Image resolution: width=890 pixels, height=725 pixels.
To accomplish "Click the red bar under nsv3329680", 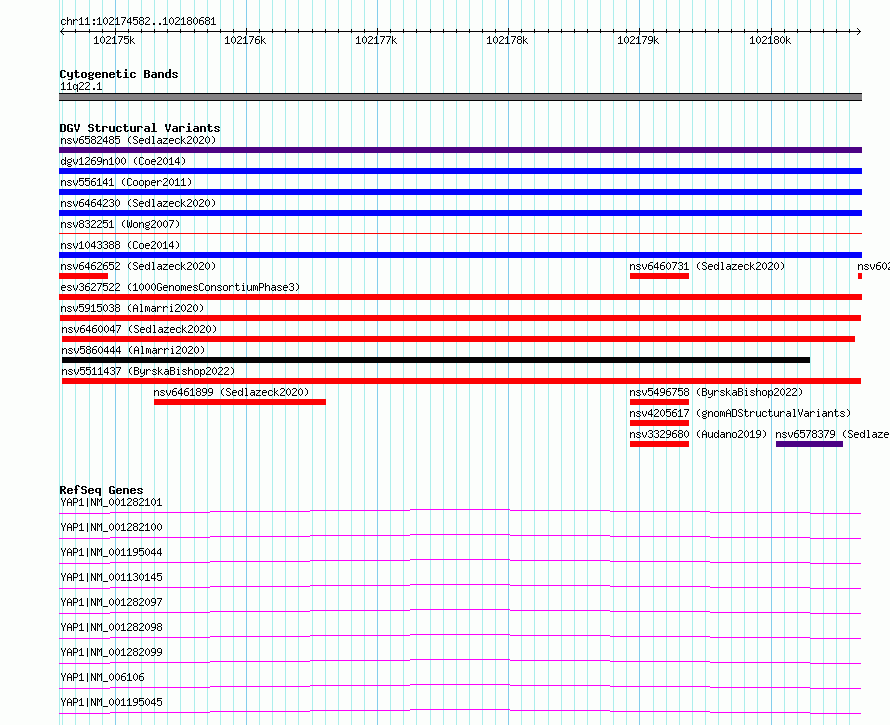I will (660, 444).
